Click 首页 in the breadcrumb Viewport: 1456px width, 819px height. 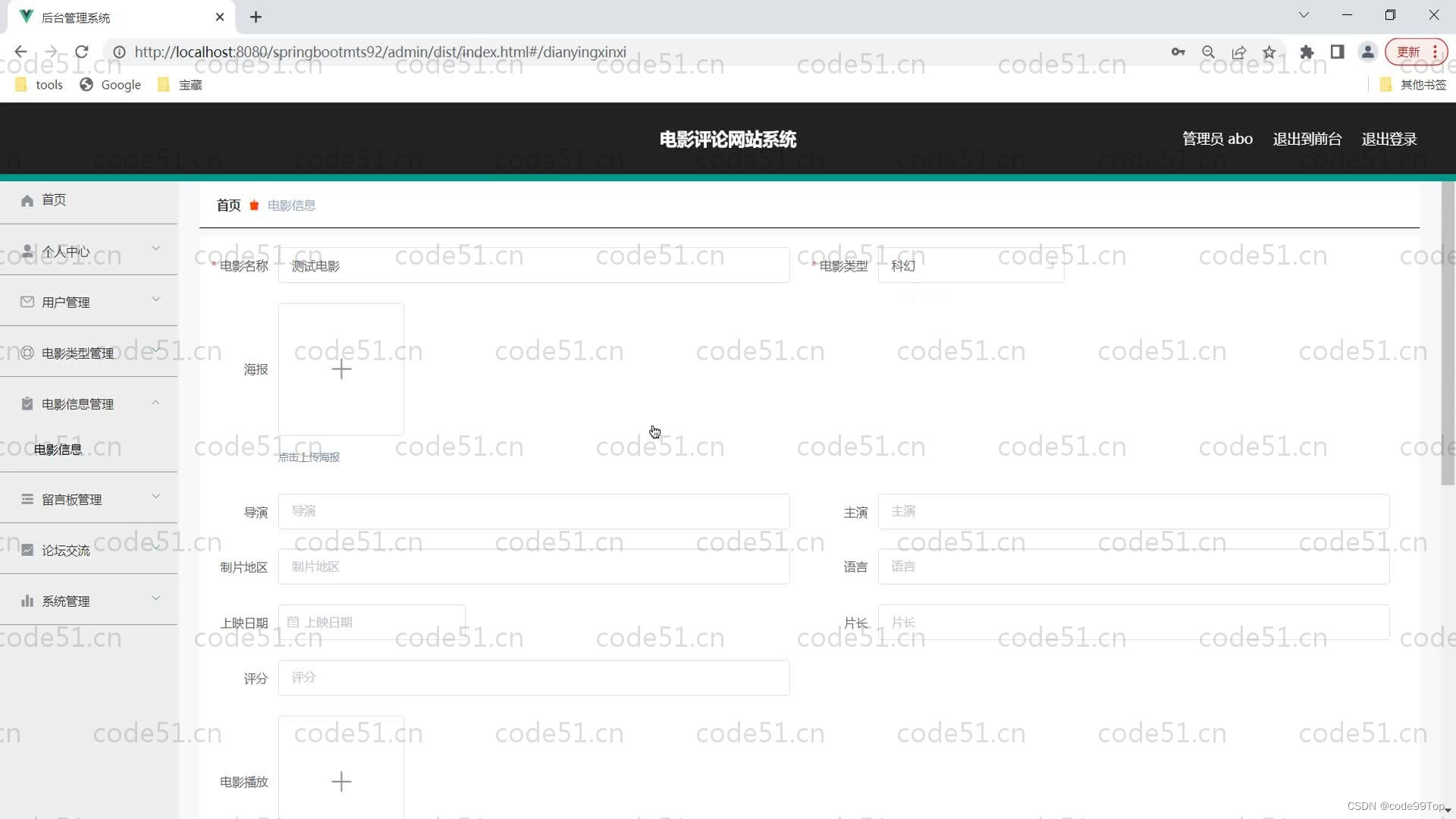pyautogui.click(x=228, y=205)
